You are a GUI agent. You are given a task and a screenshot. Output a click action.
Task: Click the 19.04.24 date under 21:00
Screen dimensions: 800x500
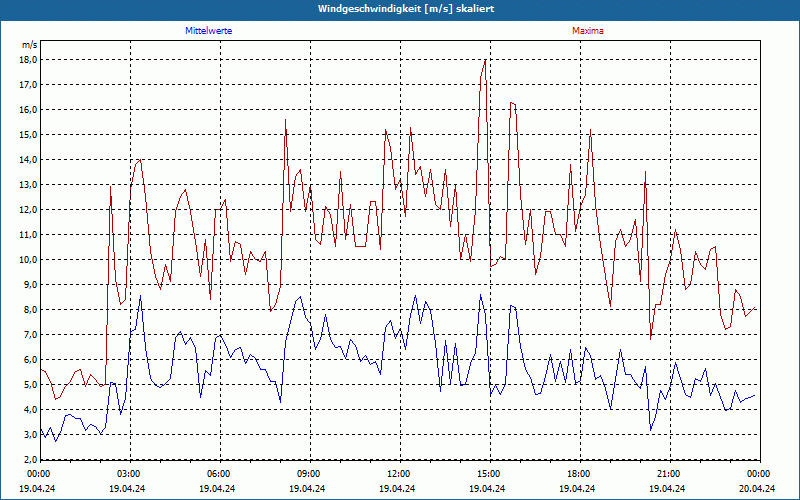coord(667,488)
